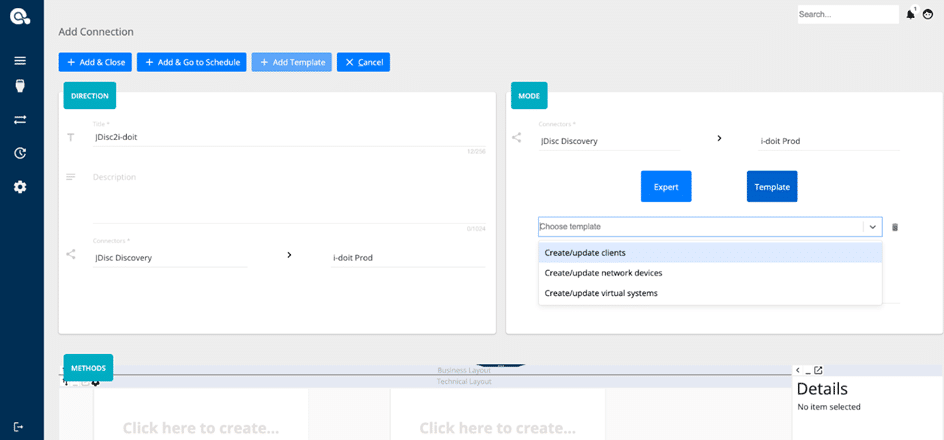Open settings gear in left sidebar

[20, 187]
